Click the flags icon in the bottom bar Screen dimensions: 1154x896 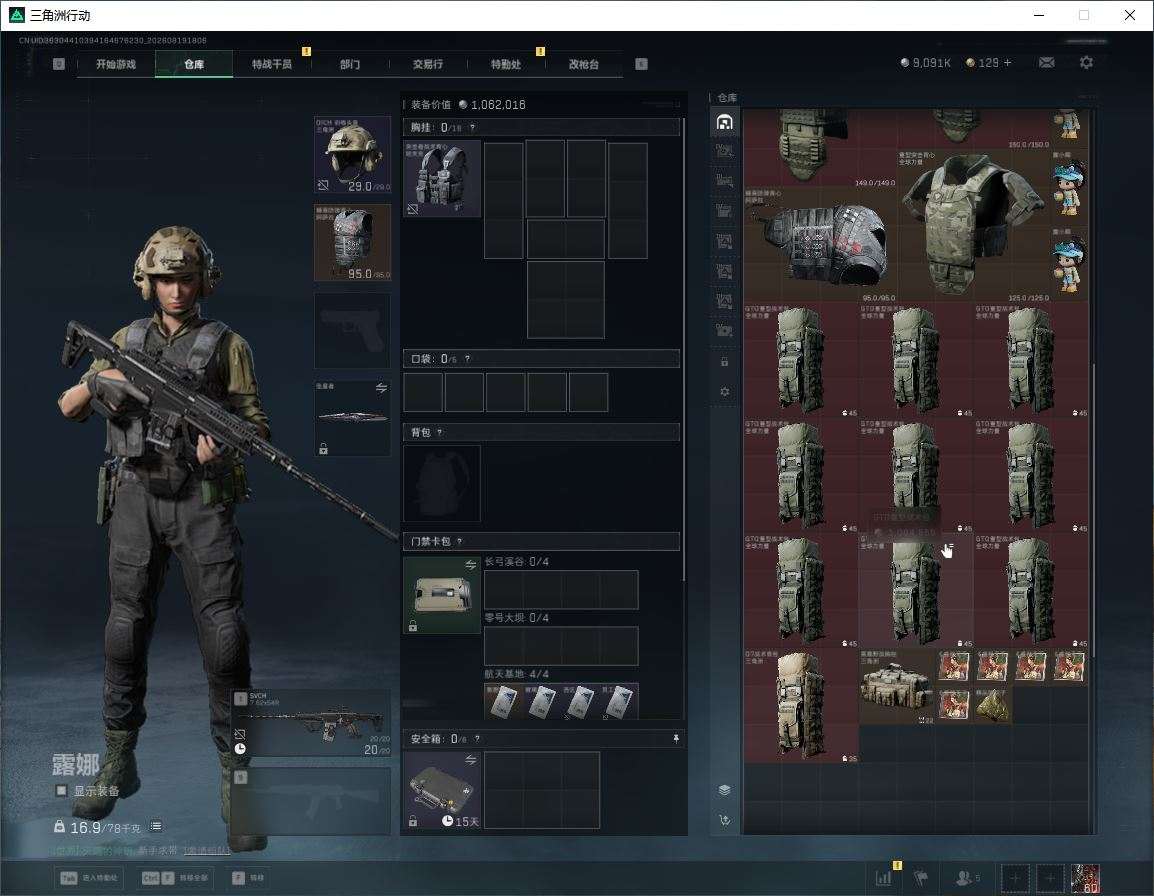click(921, 877)
